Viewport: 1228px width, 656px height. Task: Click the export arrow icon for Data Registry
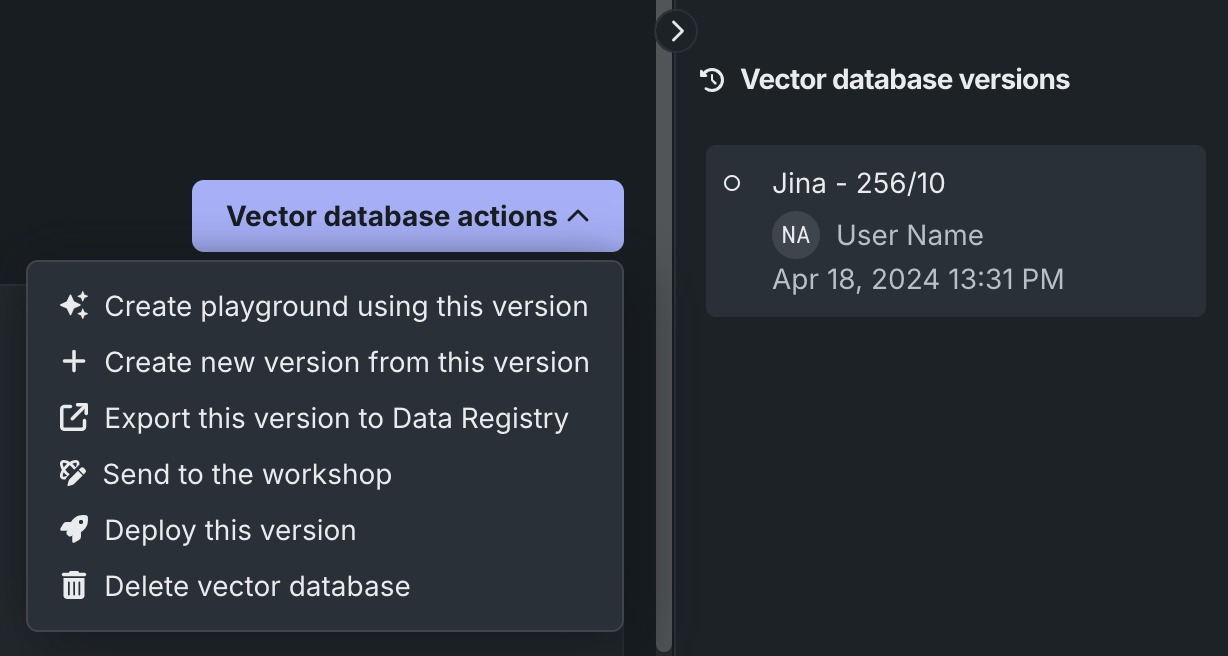74,418
